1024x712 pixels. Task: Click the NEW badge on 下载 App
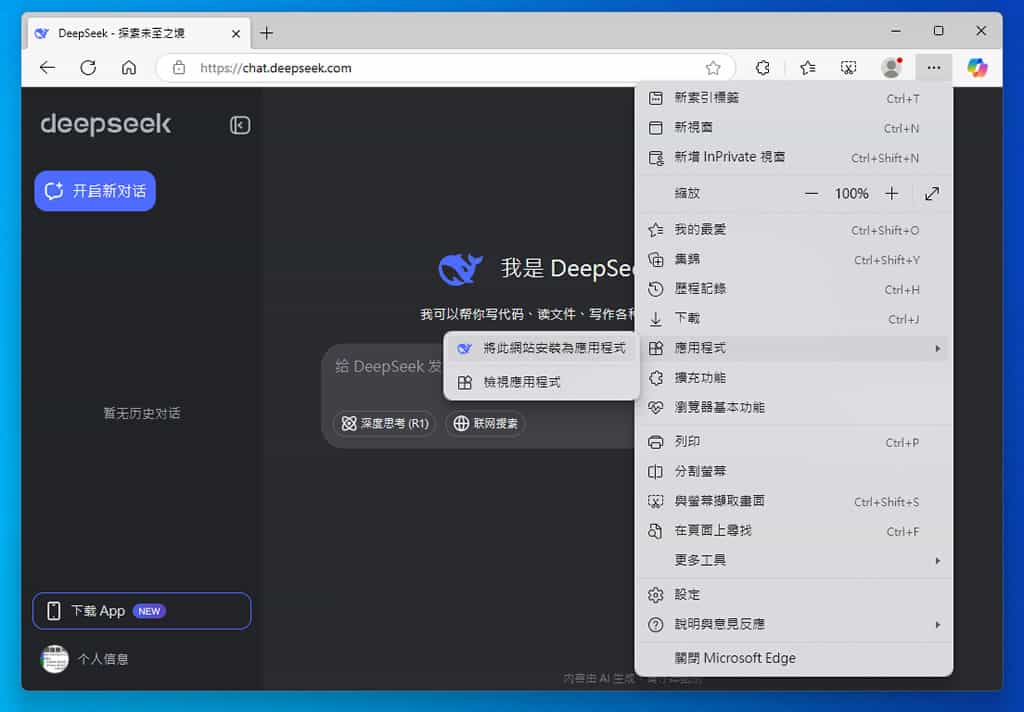[149, 611]
